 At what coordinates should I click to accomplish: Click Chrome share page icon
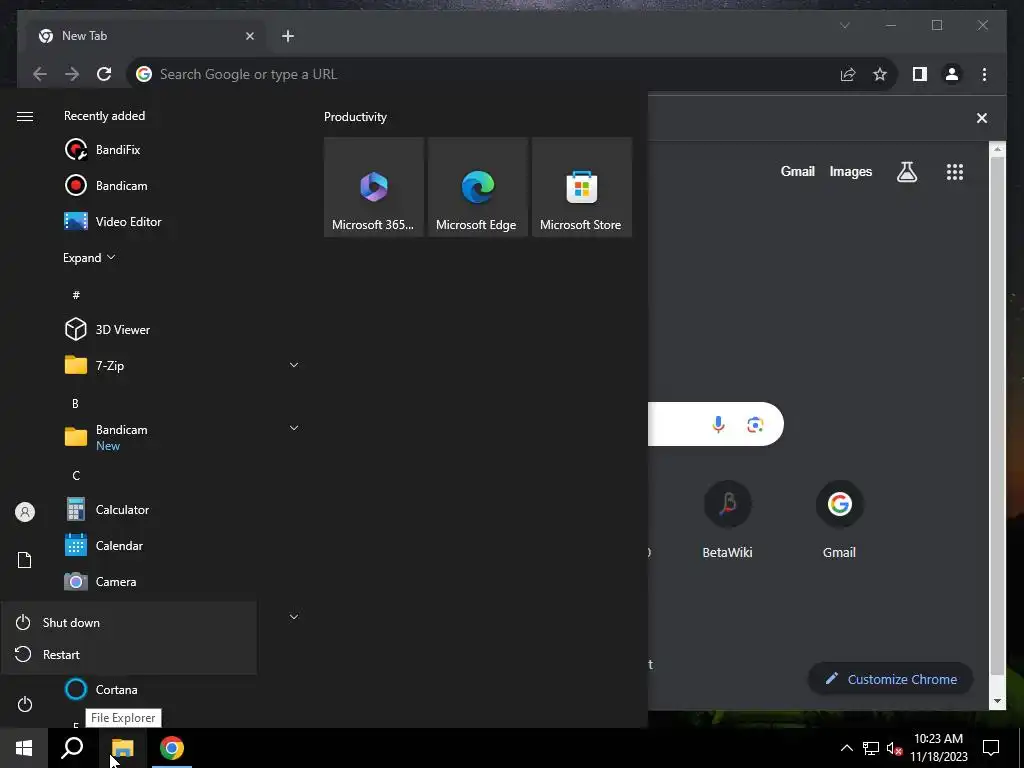pos(848,74)
